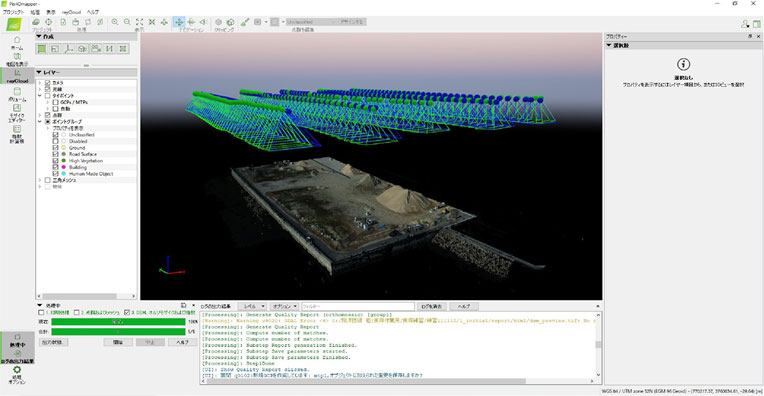Image resolution: width=764 pixels, height=396 pixels.
Task: Toggle the GCPs / MTPs checkbox
Action: click(x=56, y=102)
